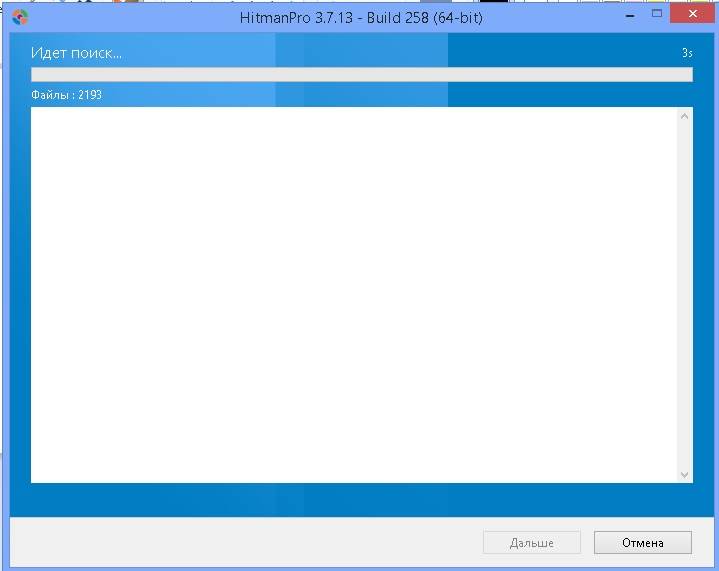719x571 pixels.
Task: Click the Идет поиск... status text
Action: click(76, 53)
